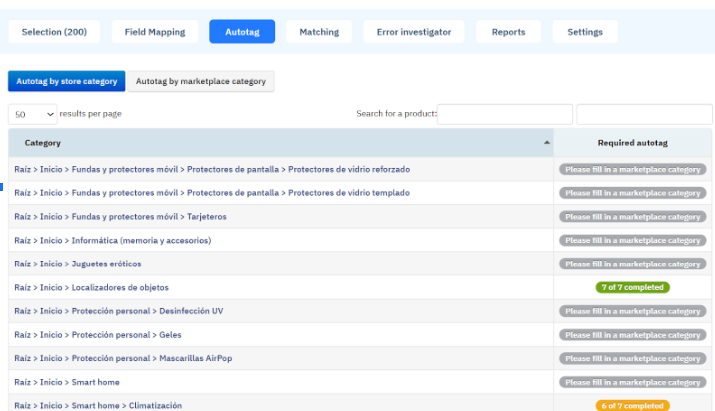Image resolution: width=715 pixels, height=411 pixels.
Task: Switch to Autotag by marketplace category
Action: point(200,82)
